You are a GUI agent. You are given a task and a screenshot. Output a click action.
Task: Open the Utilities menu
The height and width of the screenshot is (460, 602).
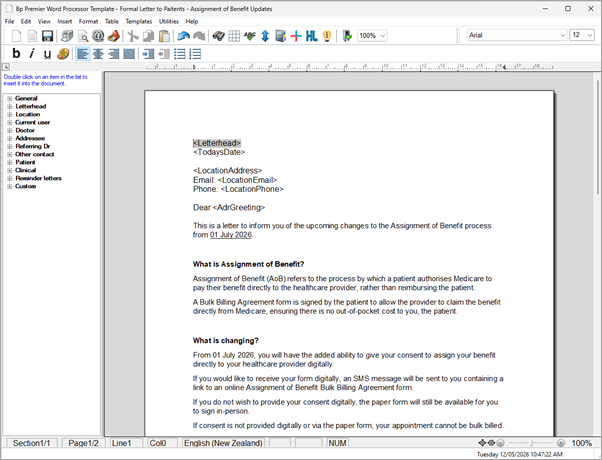169,22
